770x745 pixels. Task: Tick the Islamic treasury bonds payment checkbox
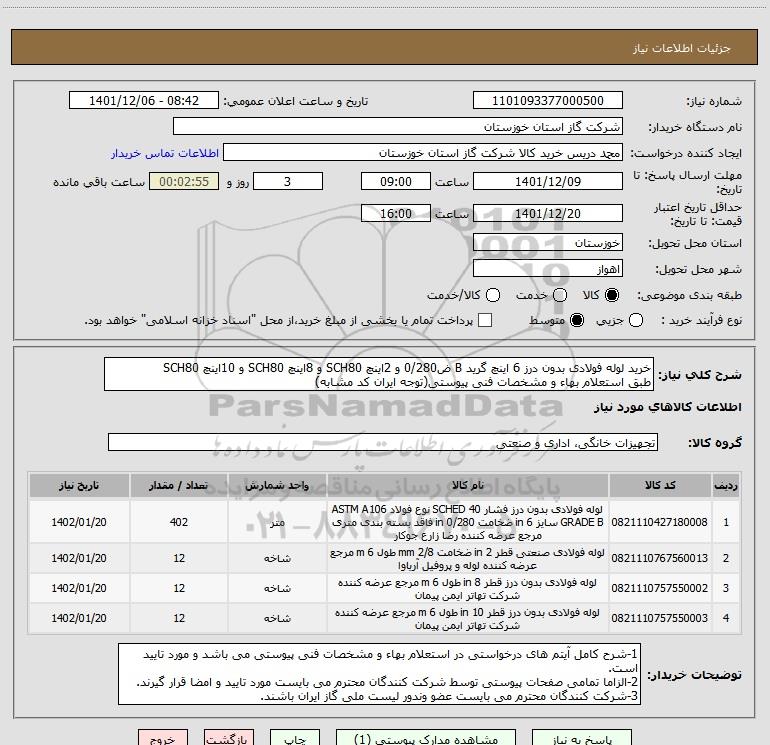485,320
